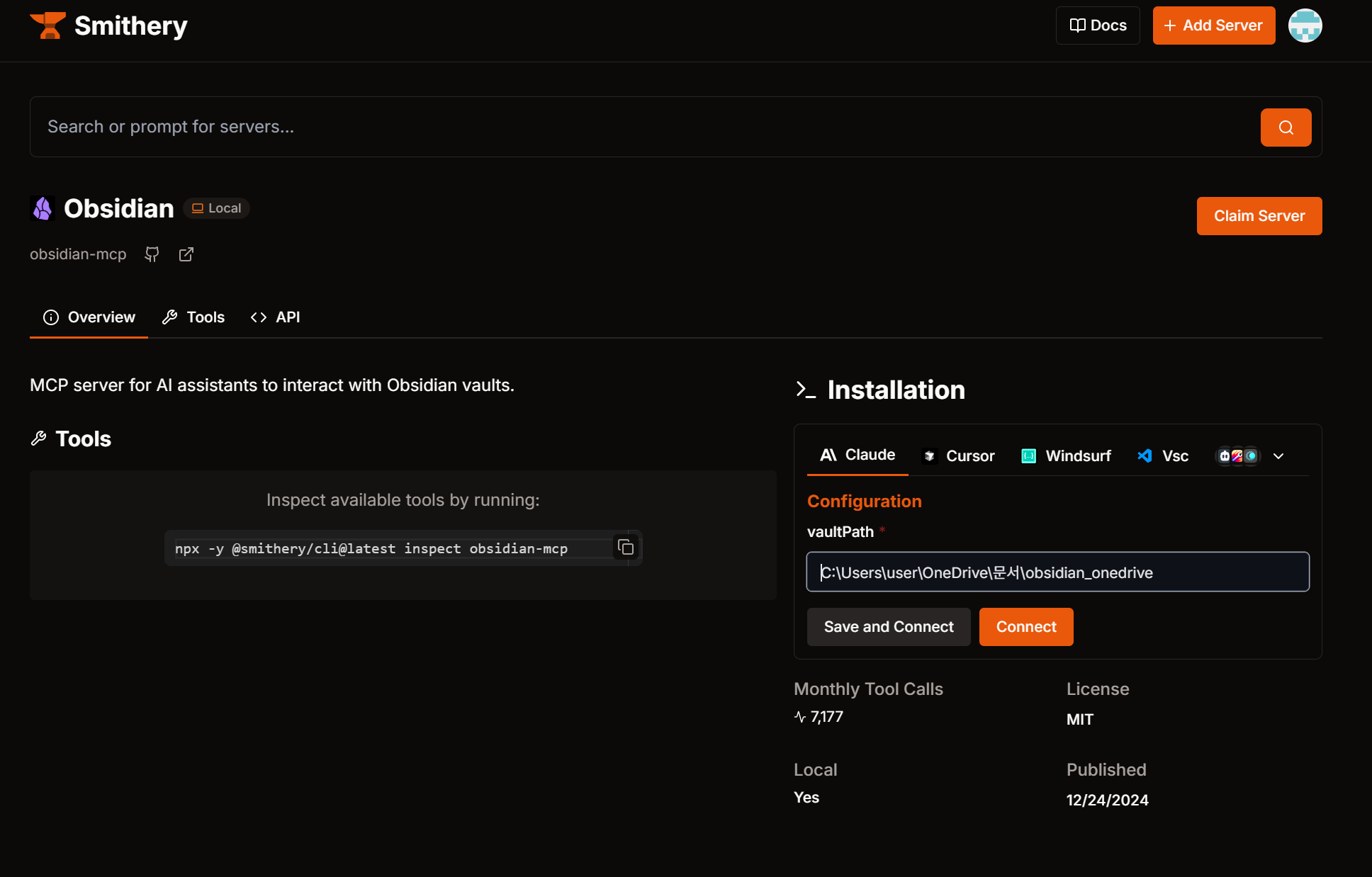
Task: Click the orange search magnifier button
Action: click(1286, 128)
